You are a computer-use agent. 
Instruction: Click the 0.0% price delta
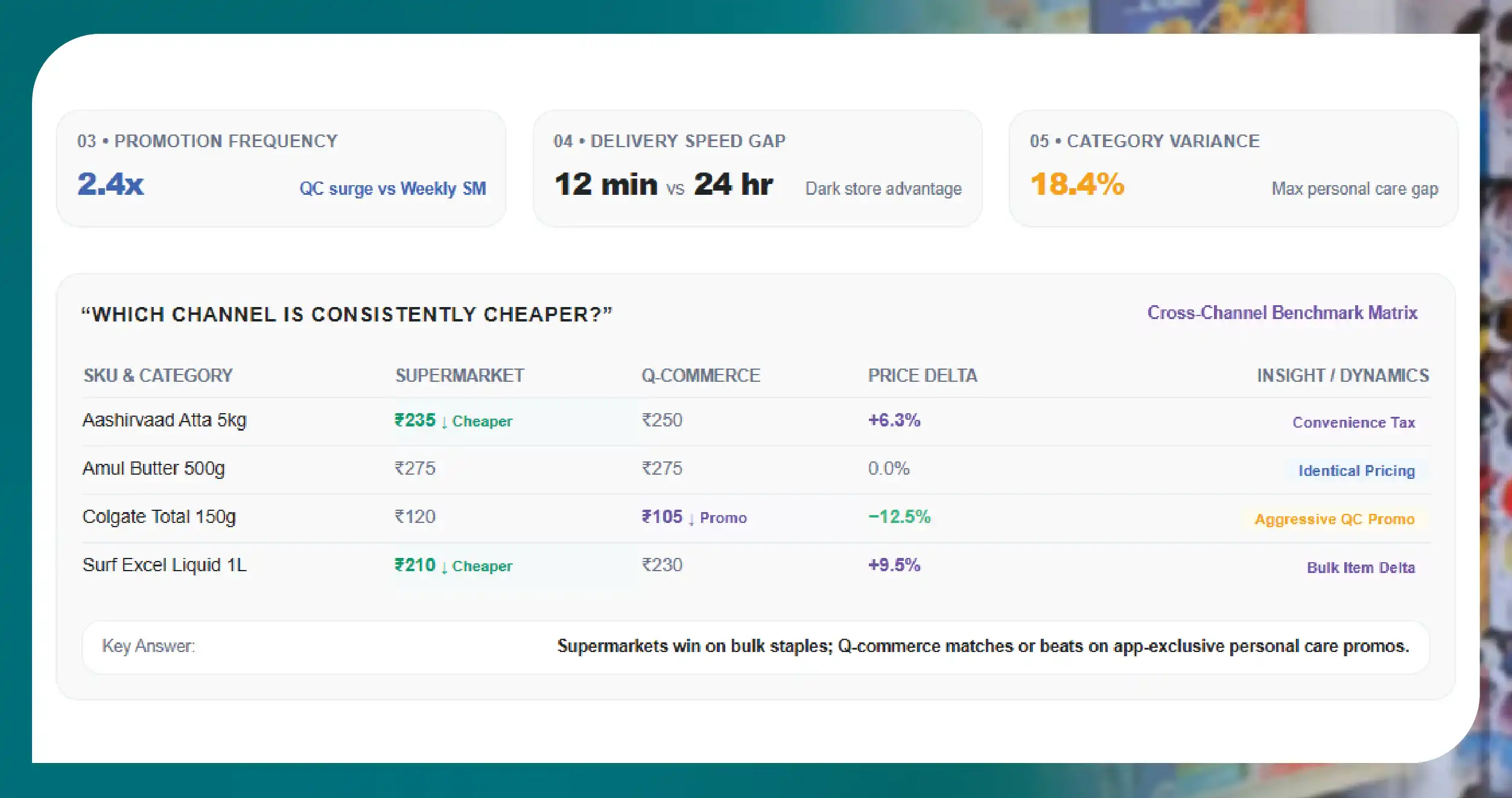point(889,468)
